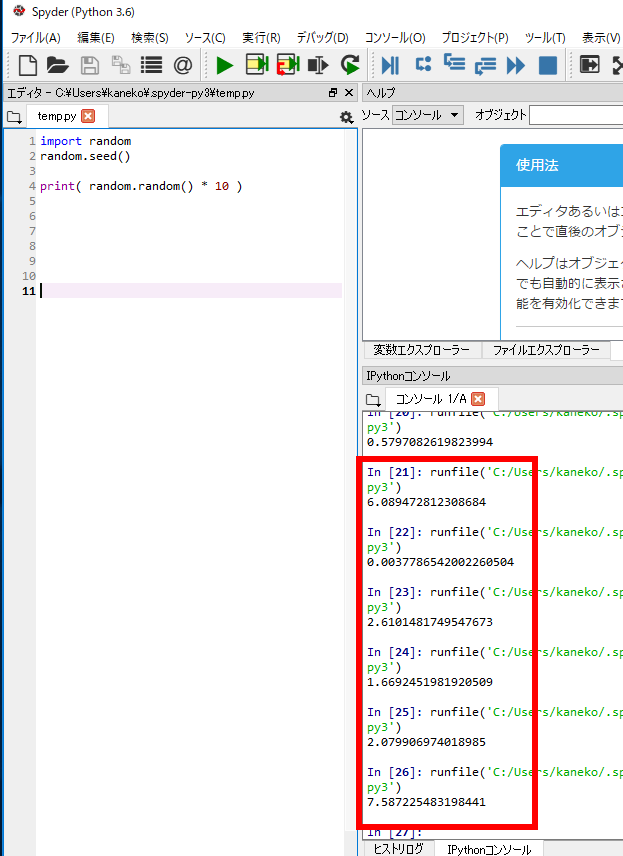Stop debugging blue square icon

click(548, 65)
